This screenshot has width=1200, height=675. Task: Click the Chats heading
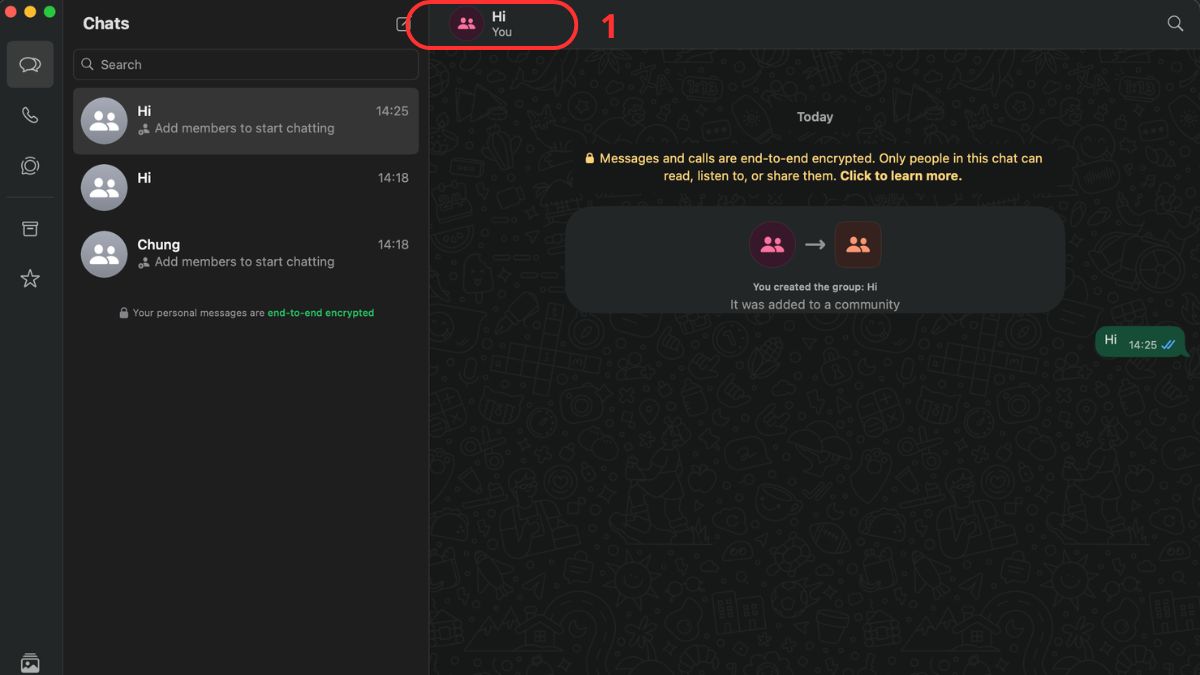click(106, 23)
